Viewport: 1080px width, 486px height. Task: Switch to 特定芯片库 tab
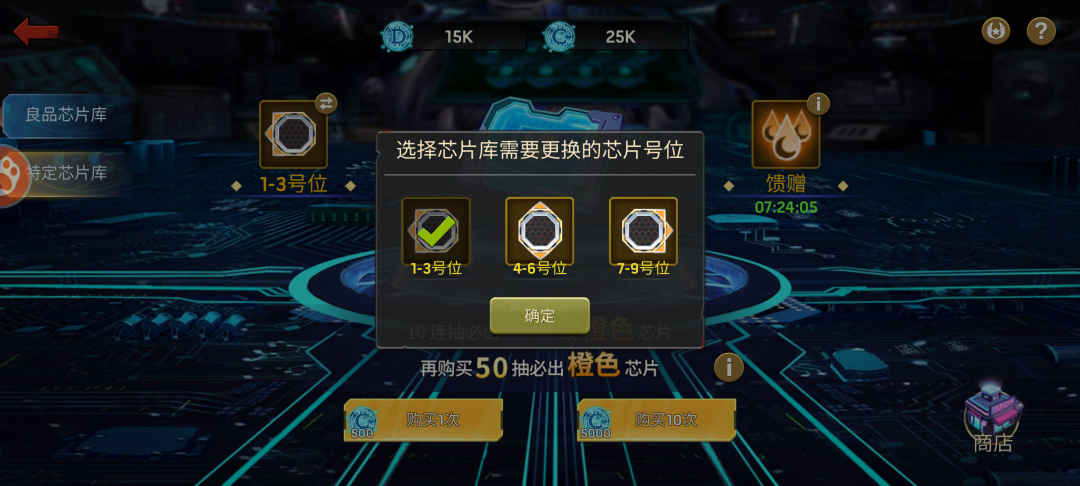point(68,172)
